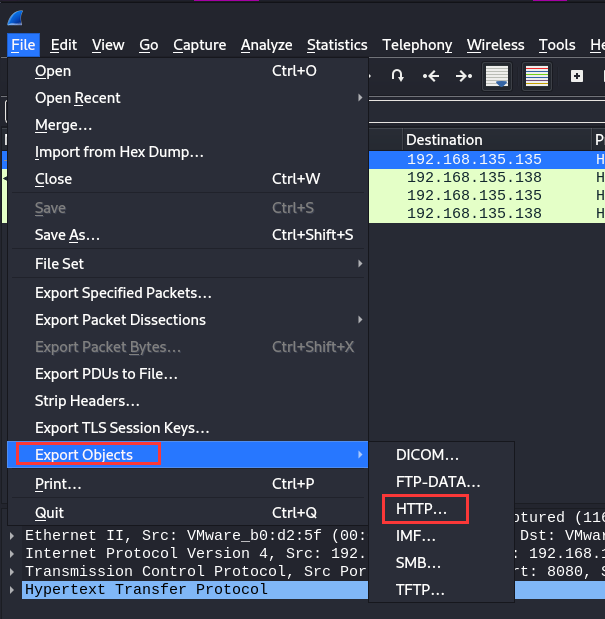
Task: Select the Open Recent menu entry
Action: click(x=188, y=98)
